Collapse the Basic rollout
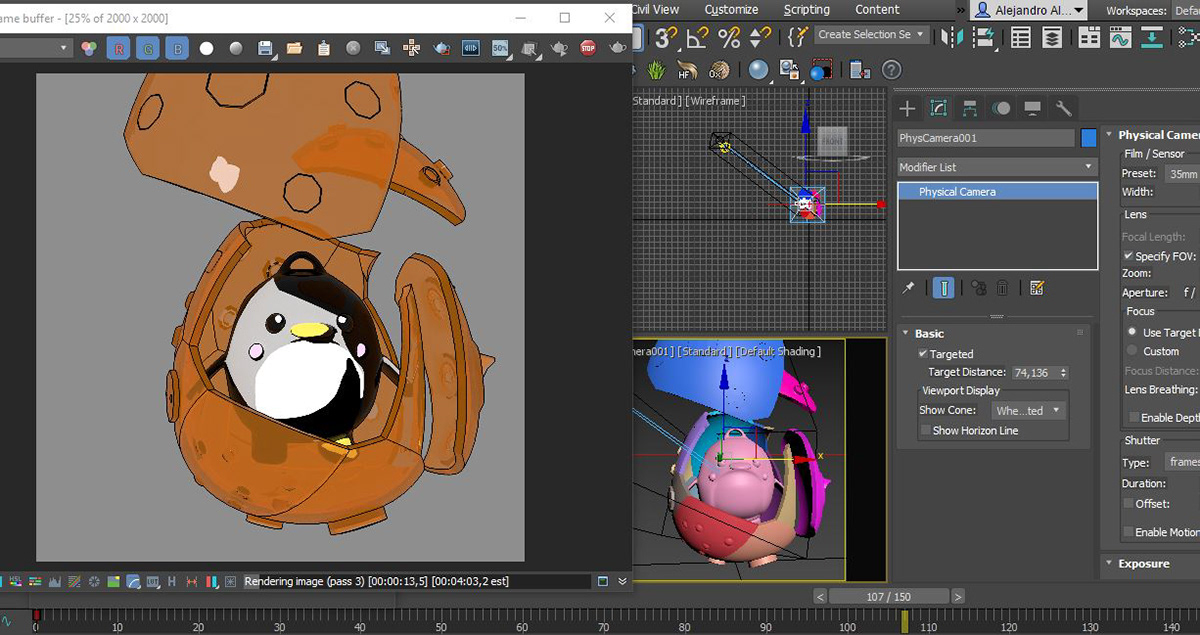The width and height of the screenshot is (1200, 635). [x=929, y=333]
